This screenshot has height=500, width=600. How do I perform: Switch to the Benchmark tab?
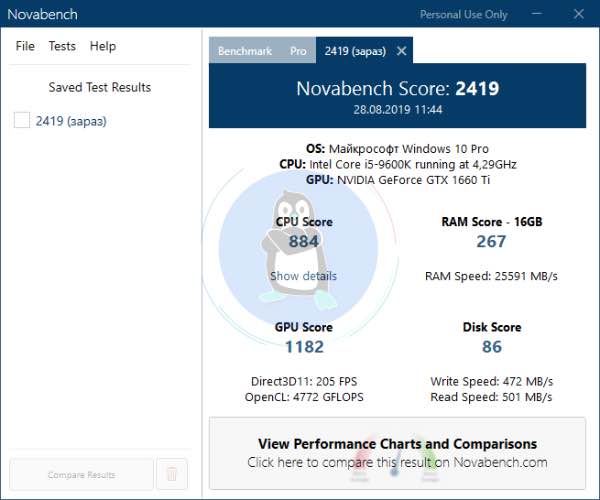point(244,51)
